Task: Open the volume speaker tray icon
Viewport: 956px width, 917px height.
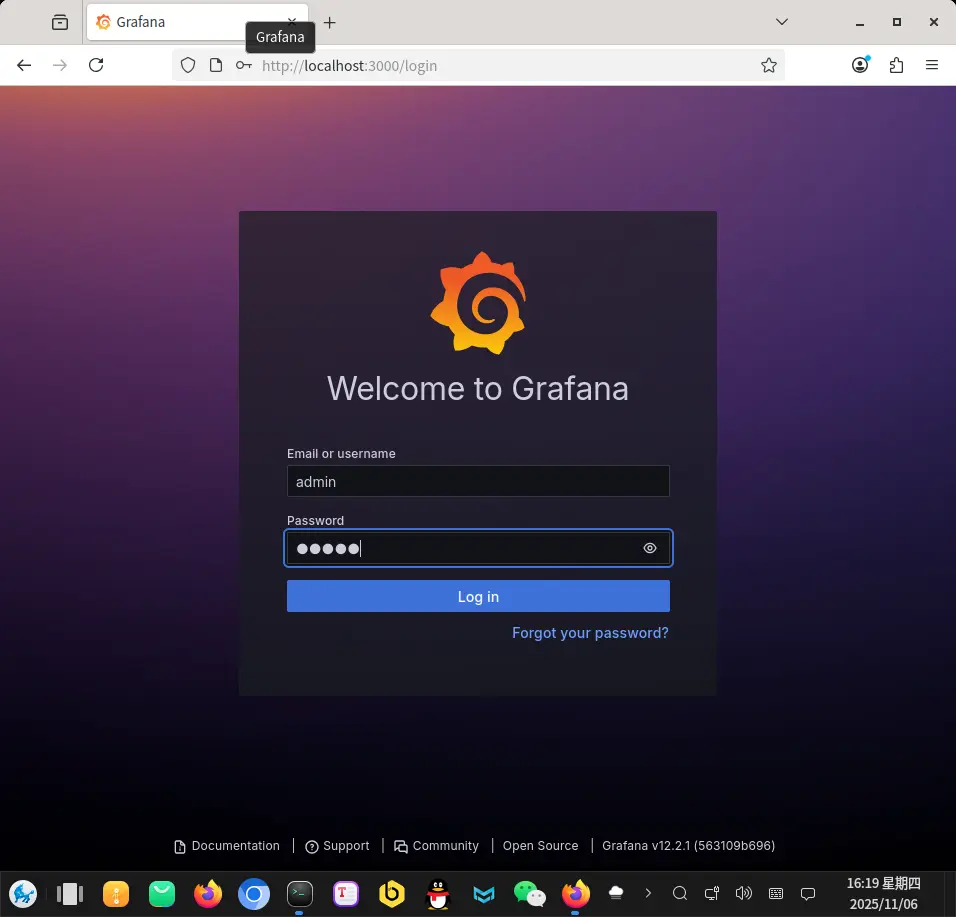Action: [x=743, y=894]
